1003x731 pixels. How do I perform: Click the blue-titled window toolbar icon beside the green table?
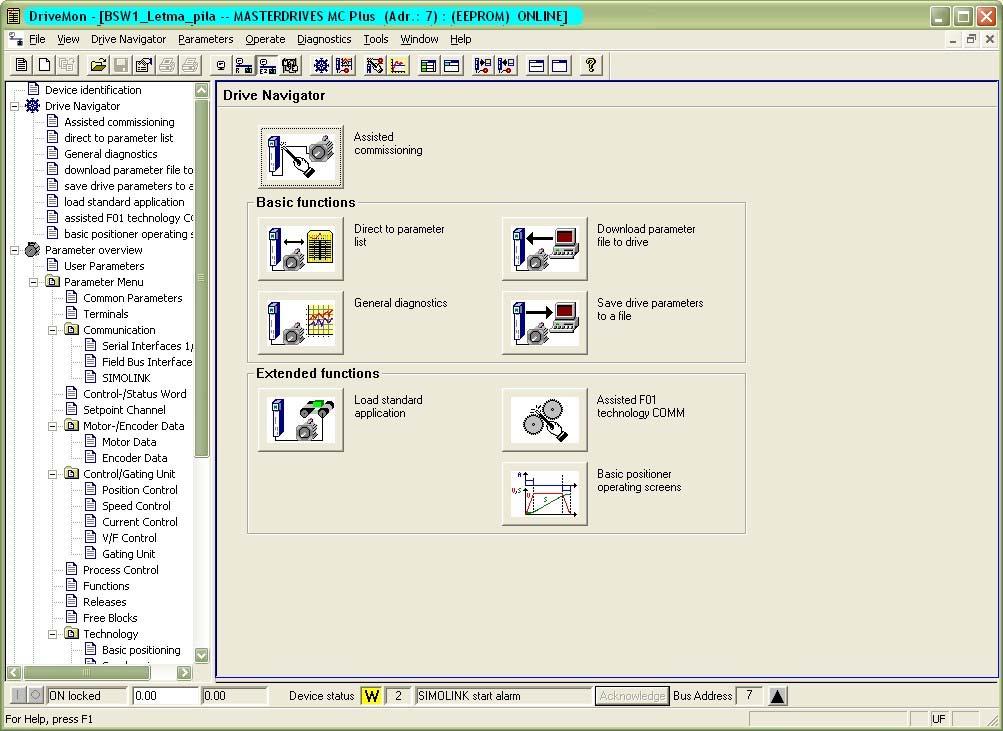point(452,65)
